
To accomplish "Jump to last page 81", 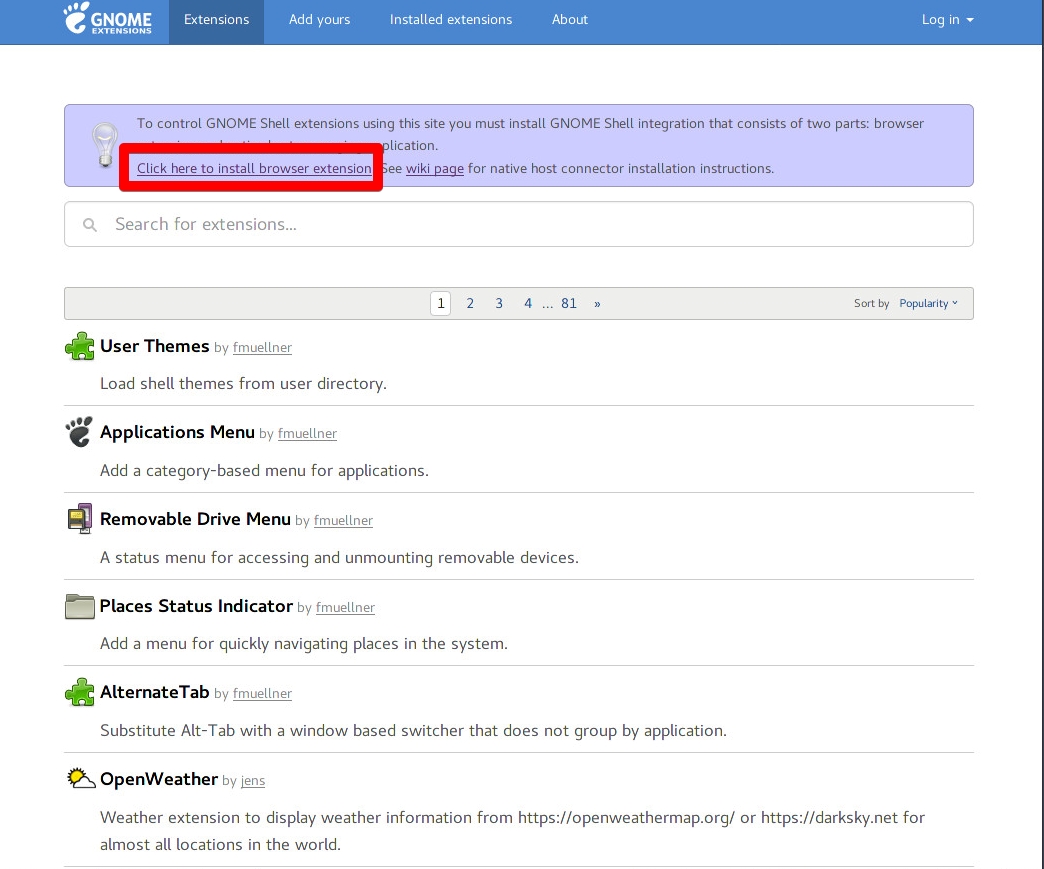I will 569,304.
